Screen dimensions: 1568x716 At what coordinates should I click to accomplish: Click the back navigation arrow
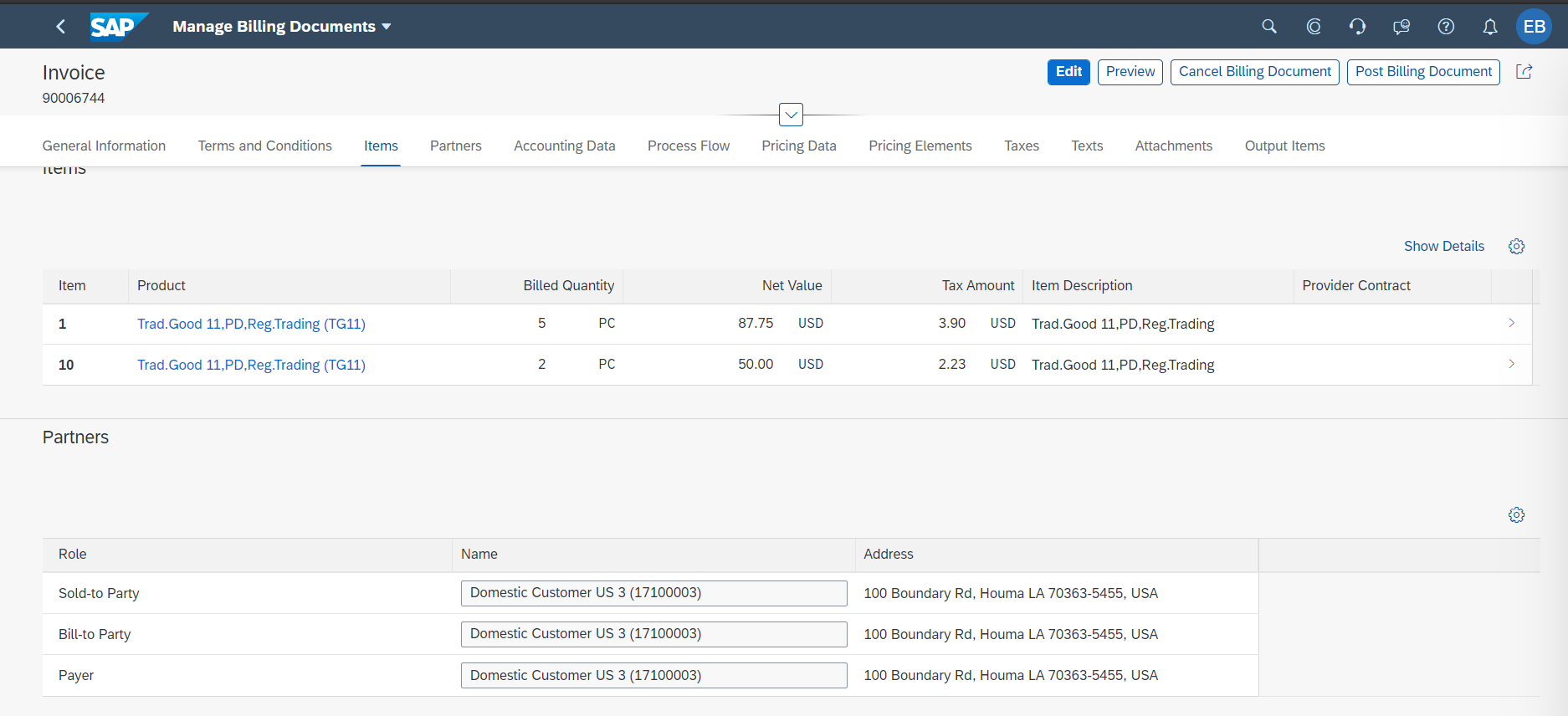point(60,27)
